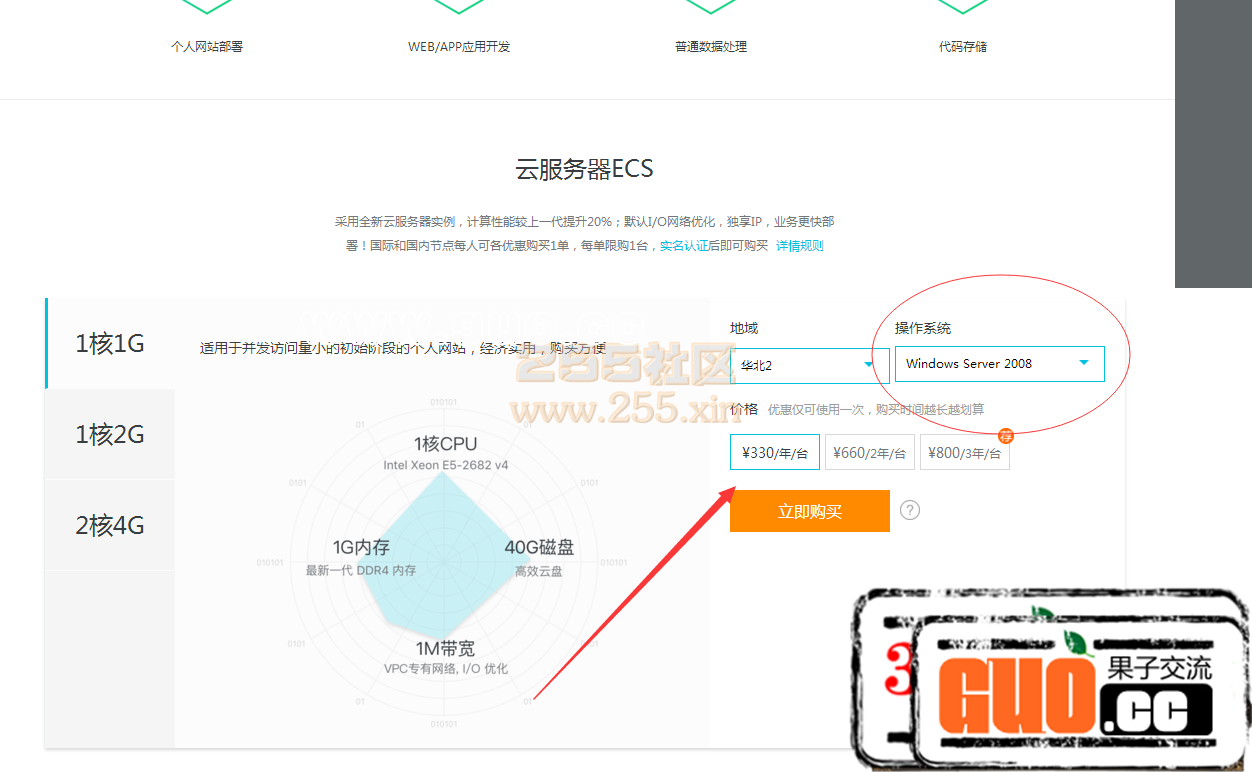This screenshot has height=772, width=1252.
Task: Click the WEB/APP应用开发 hexagon icon
Action: click(x=459, y=5)
